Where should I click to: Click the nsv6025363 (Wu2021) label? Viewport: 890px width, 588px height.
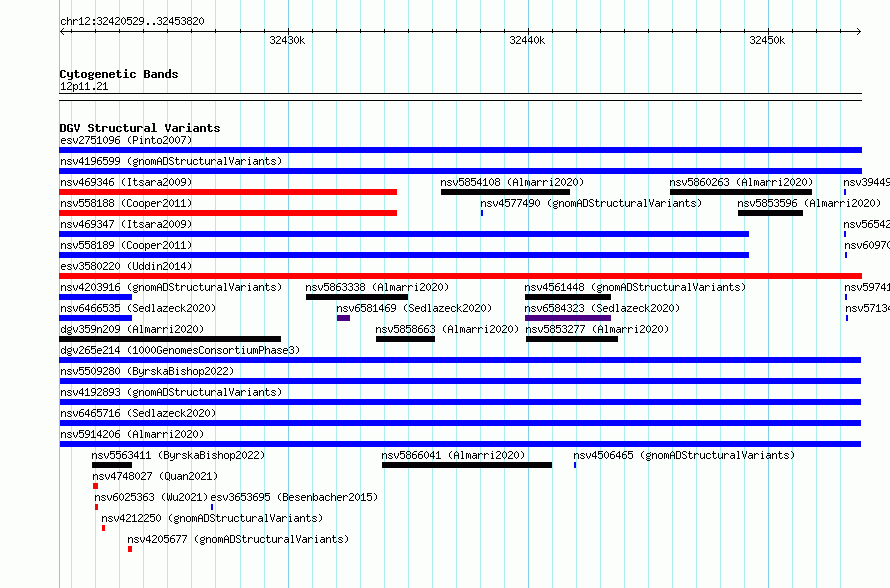(152, 497)
